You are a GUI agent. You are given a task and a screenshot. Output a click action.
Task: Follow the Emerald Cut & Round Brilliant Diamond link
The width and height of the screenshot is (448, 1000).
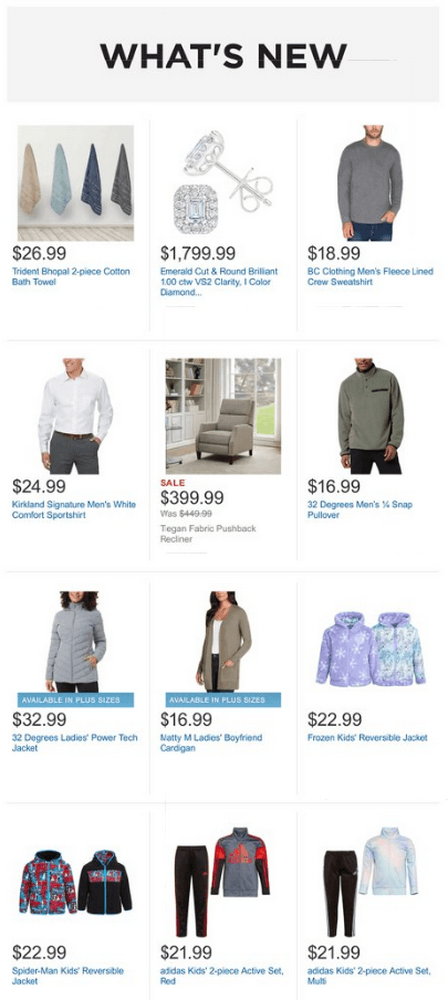pos(219,281)
